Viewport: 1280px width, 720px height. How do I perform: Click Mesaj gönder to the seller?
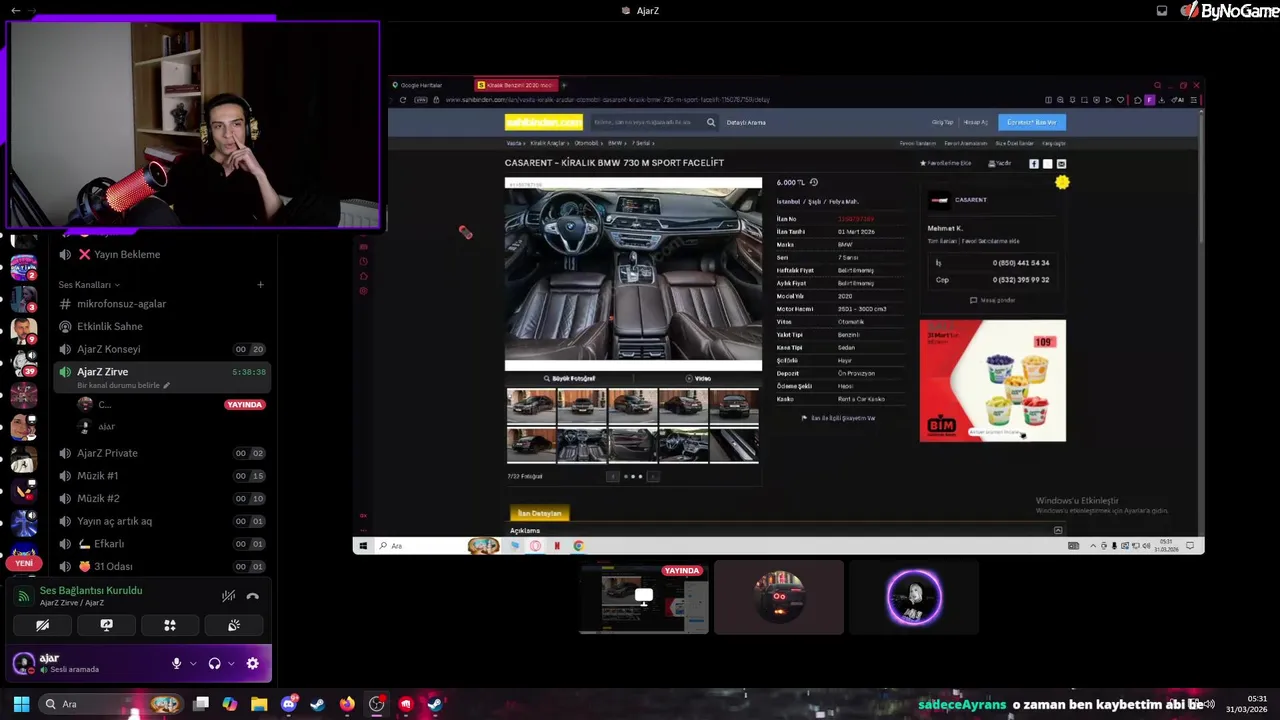point(993,300)
